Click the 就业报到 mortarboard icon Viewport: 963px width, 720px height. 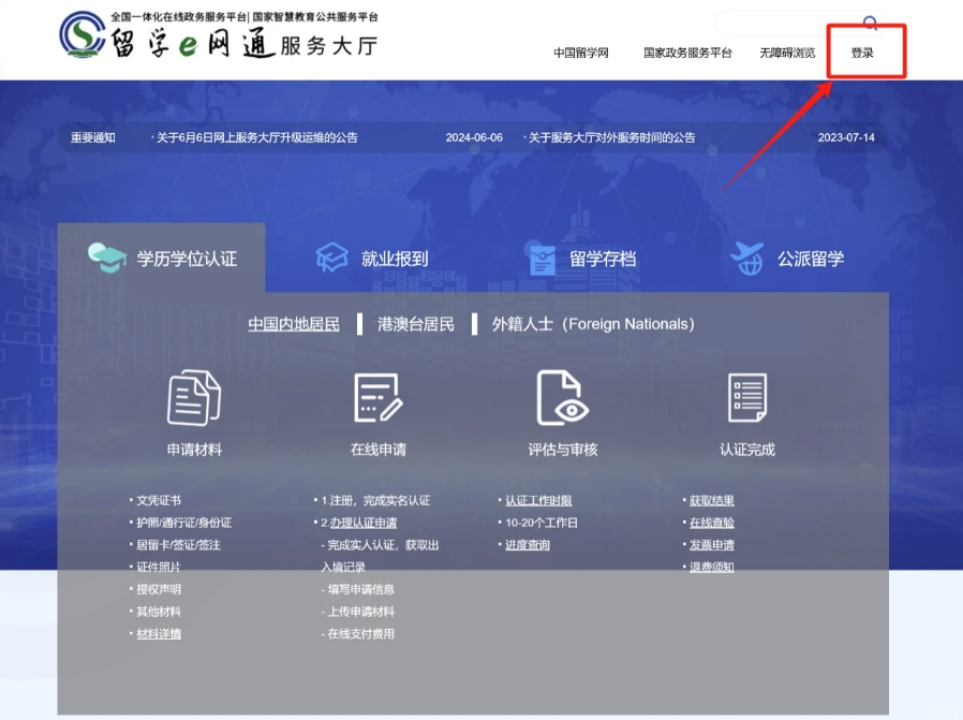332,257
